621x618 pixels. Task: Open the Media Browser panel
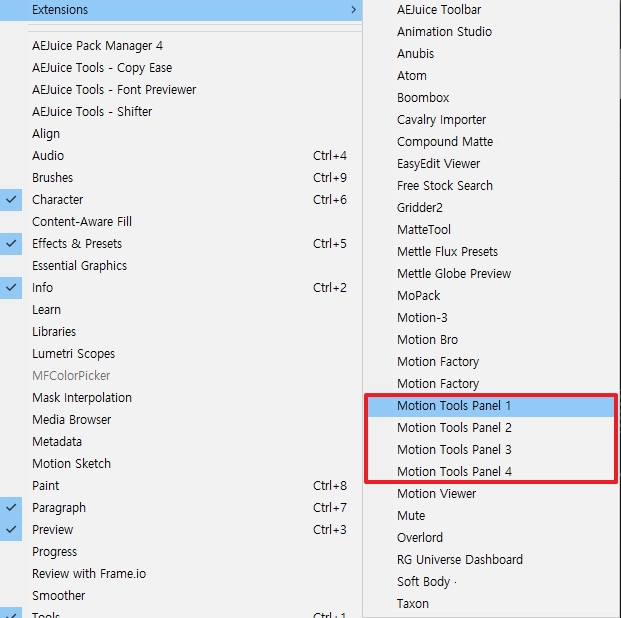pyautogui.click(x=72, y=420)
